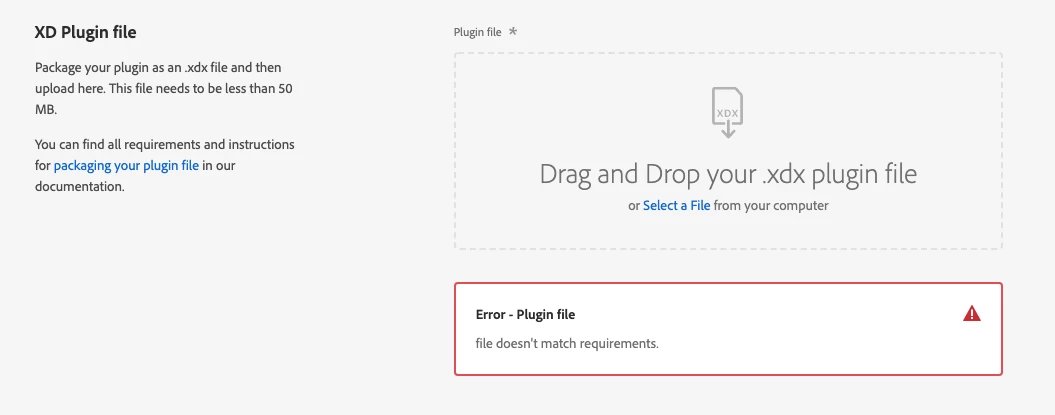This screenshot has height=415, width=1055.
Task: Click the Error - Plugin file title
Action: [525, 314]
